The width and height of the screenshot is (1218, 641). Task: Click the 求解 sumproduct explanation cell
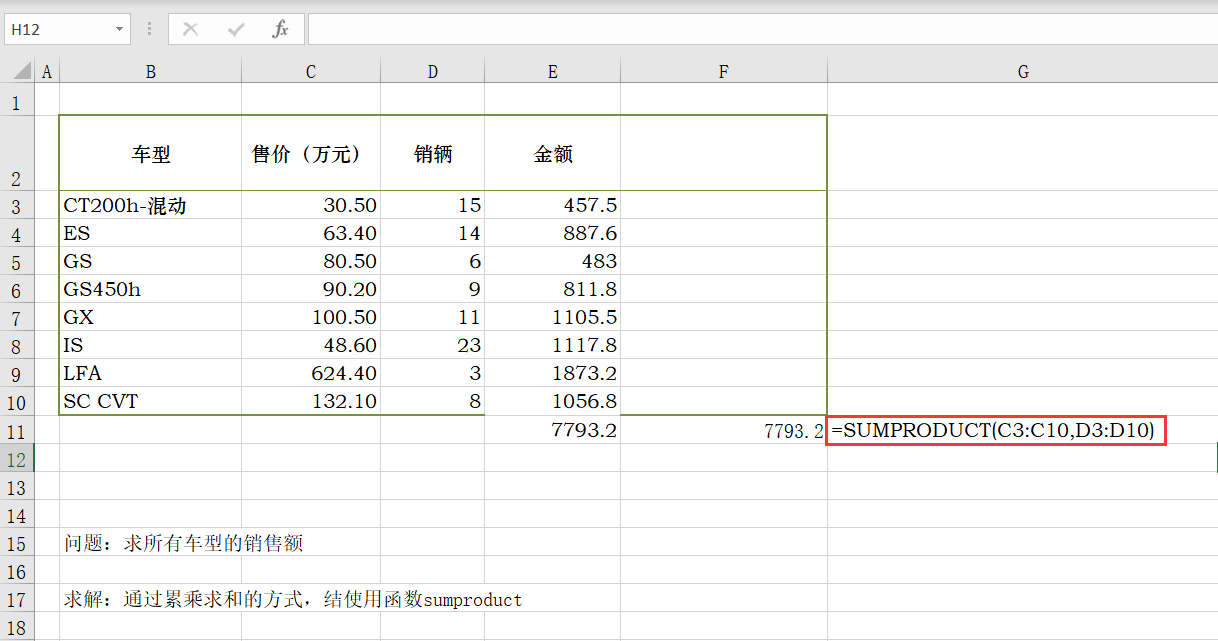click(293, 600)
